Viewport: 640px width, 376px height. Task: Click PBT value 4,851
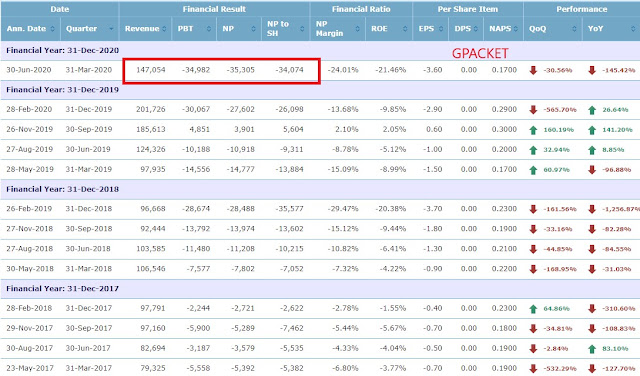[x=199, y=129]
